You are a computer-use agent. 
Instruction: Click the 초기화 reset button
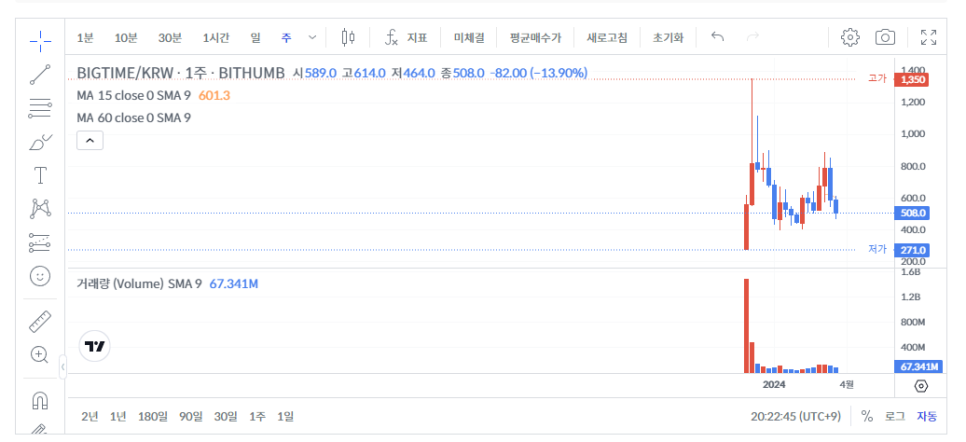[x=668, y=38]
